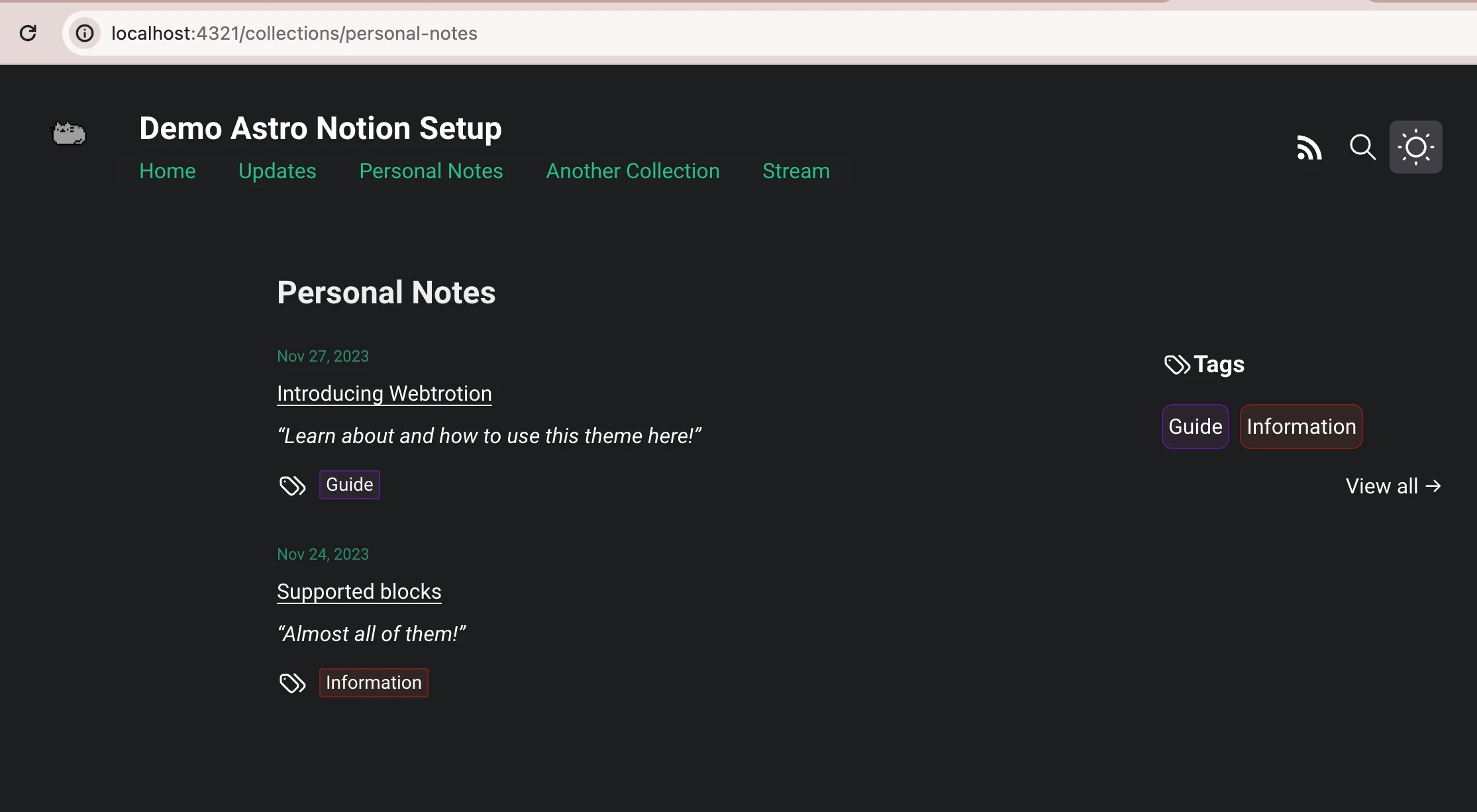This screenshot has height=812, width=1477.
Task: Click the RSS feed icon
Action: 1309,147
